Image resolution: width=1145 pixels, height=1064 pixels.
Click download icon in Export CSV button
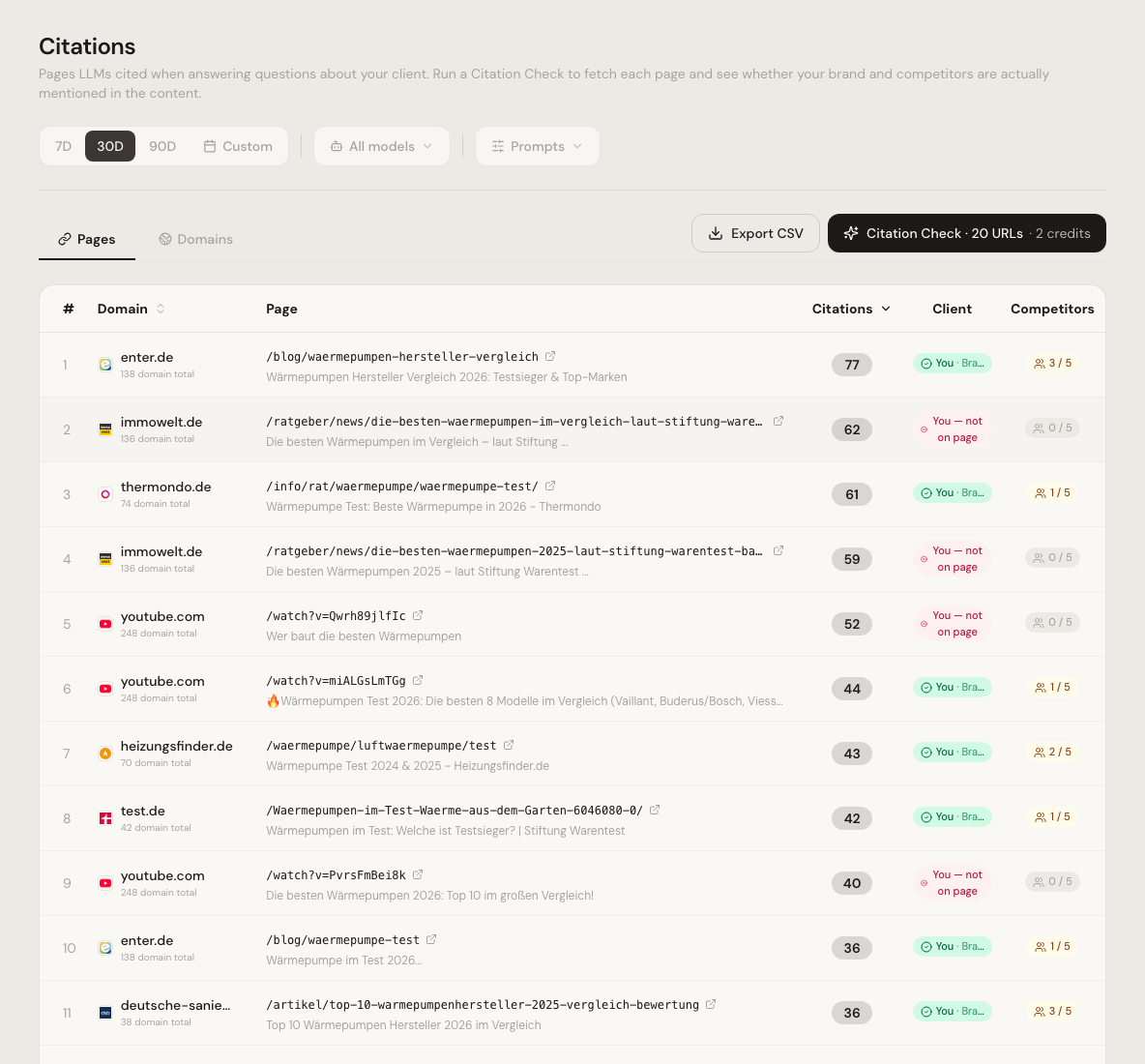[716, 233]
